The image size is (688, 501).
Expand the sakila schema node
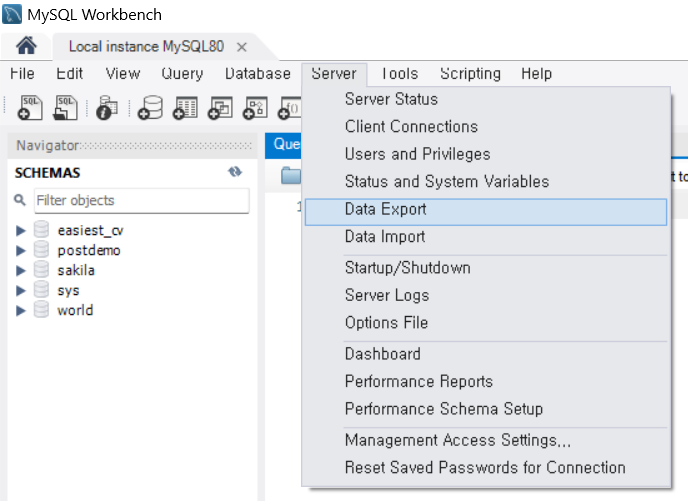21,271
